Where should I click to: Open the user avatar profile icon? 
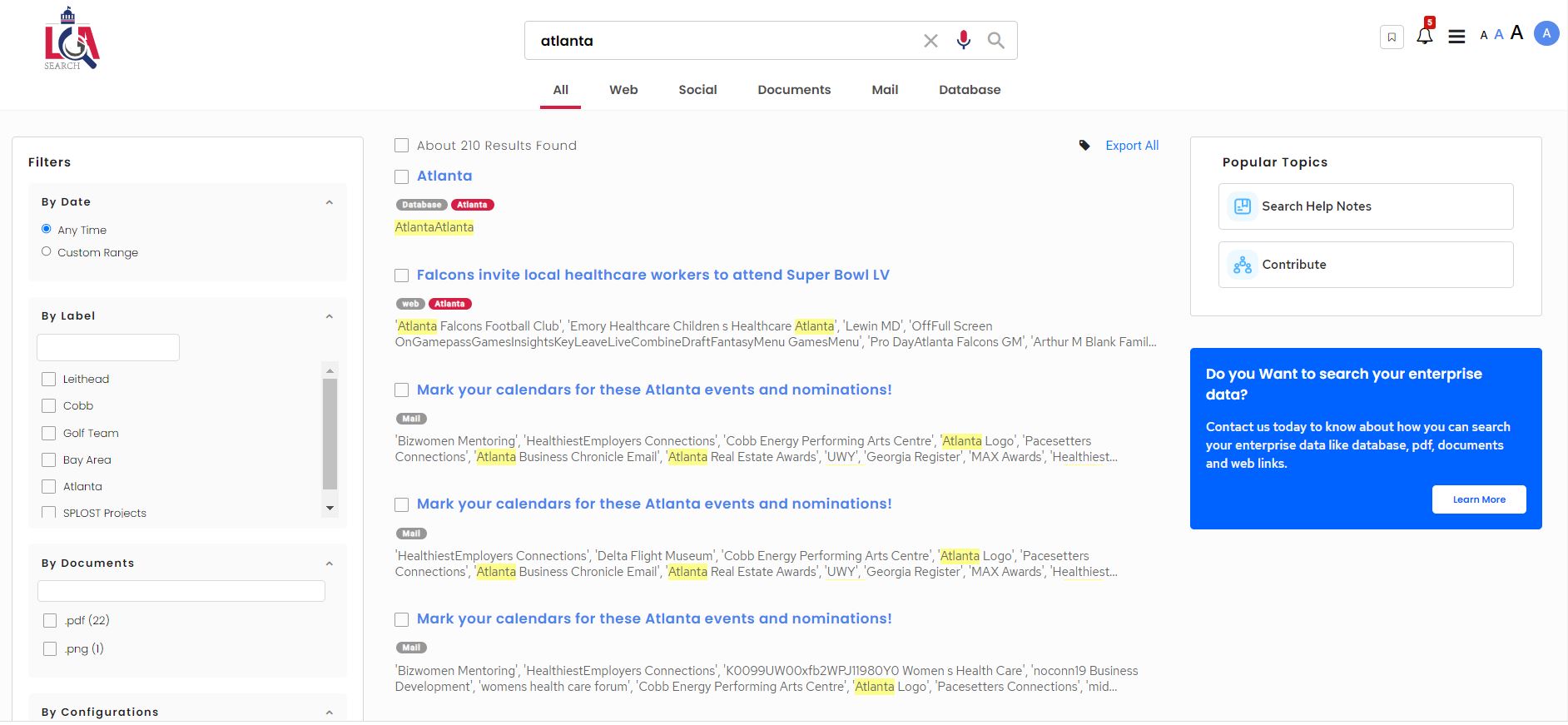1546,34
